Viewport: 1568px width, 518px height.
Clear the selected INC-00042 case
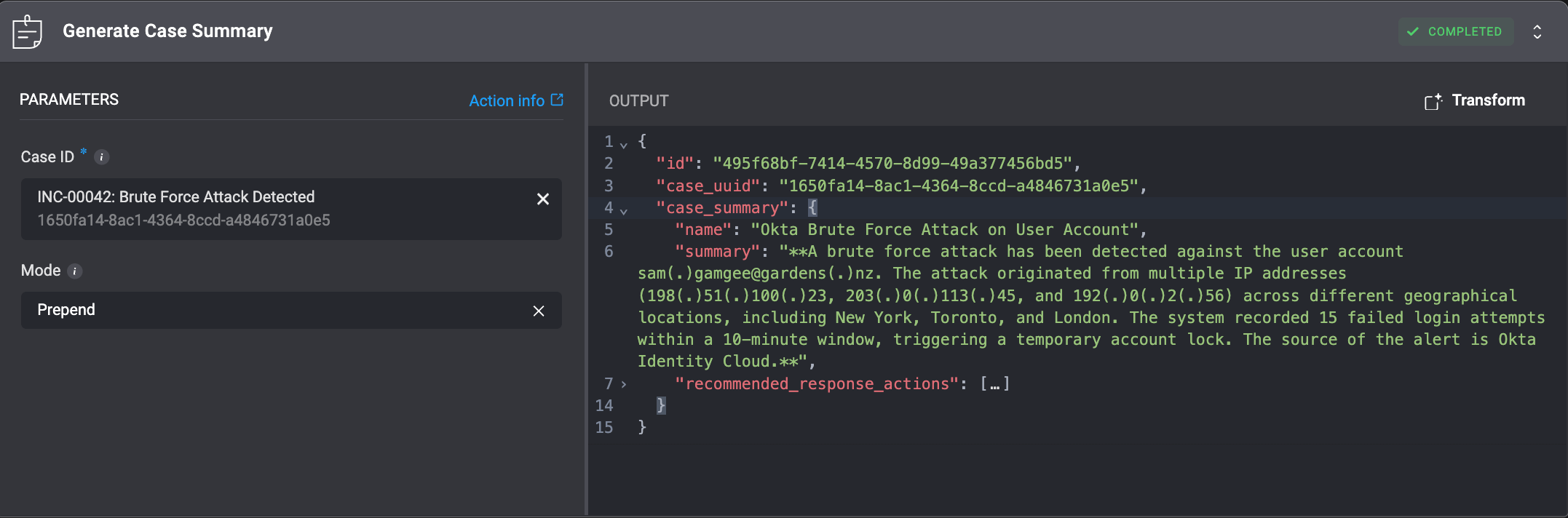[542, 199]
